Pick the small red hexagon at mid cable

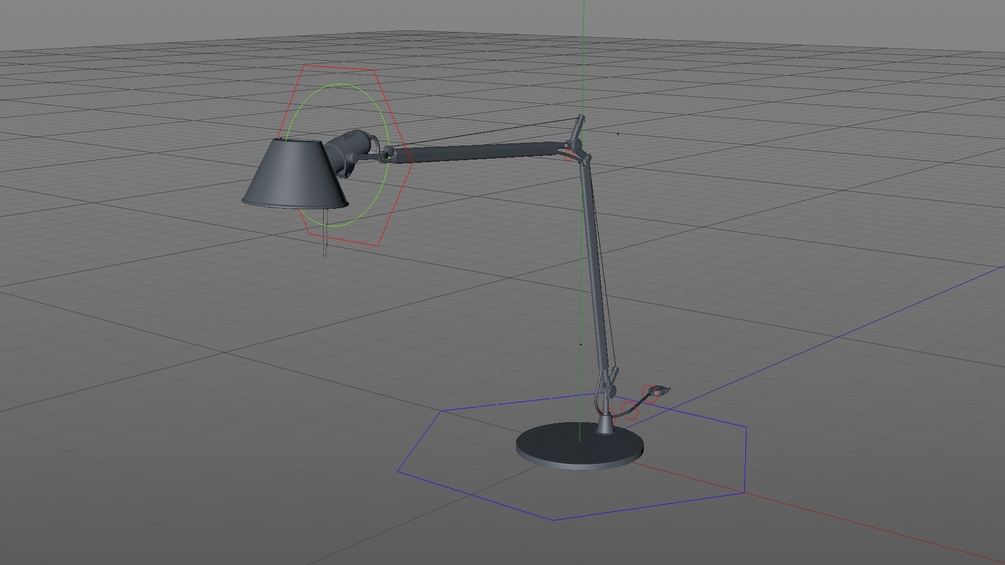[x=628, y=412]
